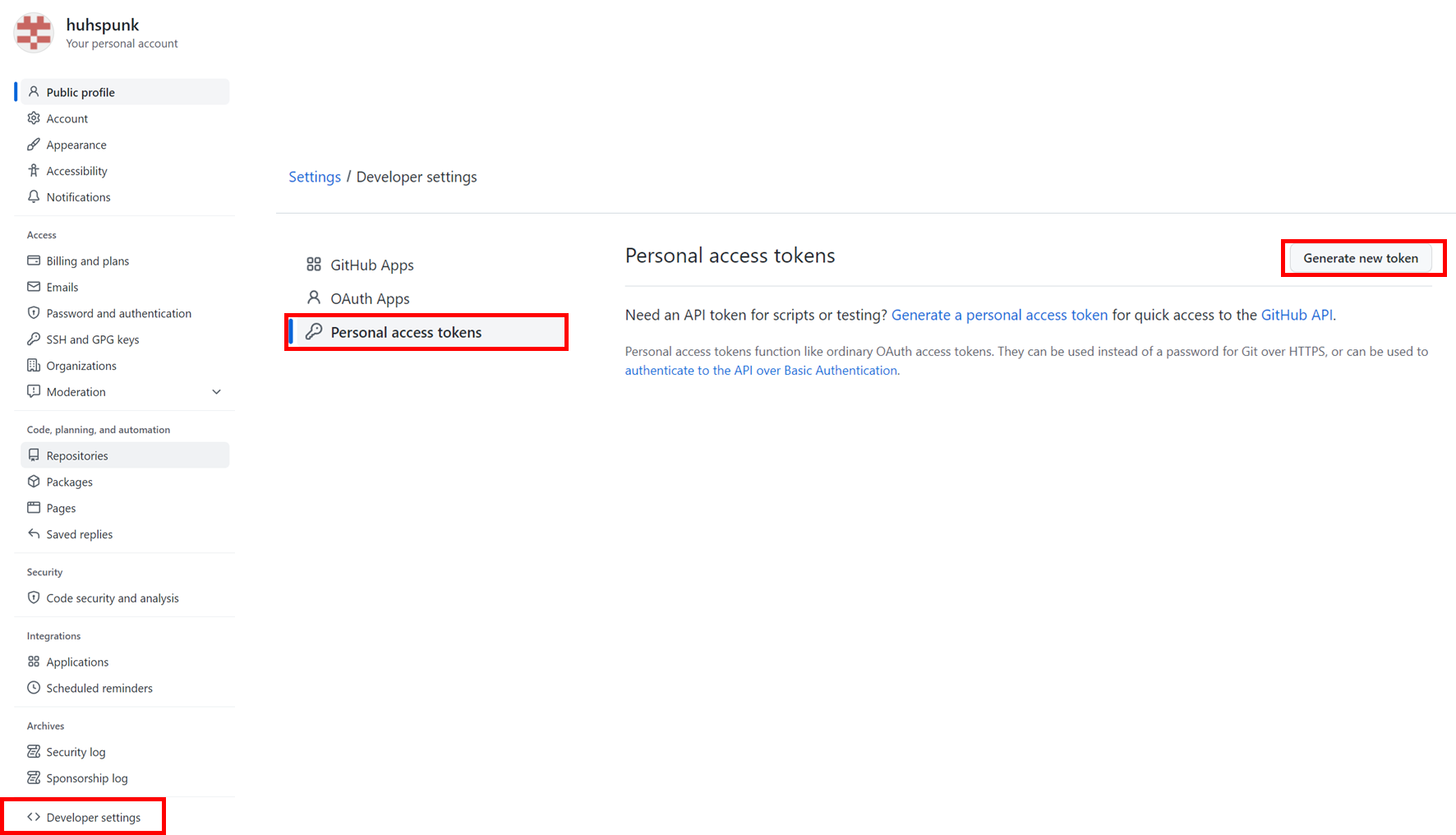Click the OAuth Apps person icon

(314, 298)
